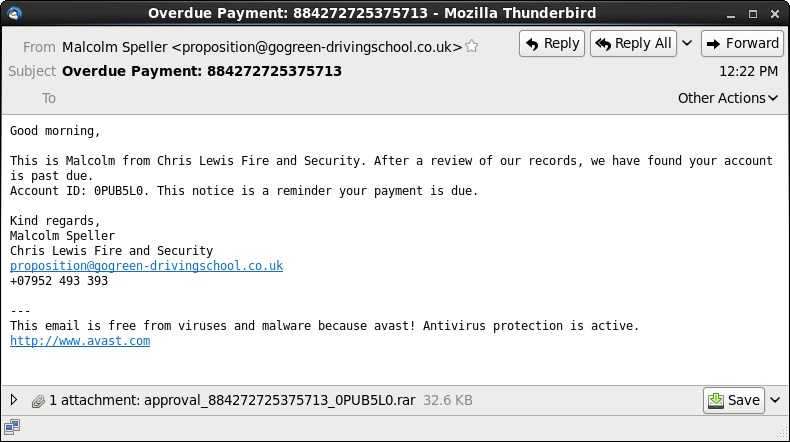Open the proposition@gogreen-drivingschool.co.uk link
The image size is (790, 442).
pyautogui.click(x=146, y=266)
